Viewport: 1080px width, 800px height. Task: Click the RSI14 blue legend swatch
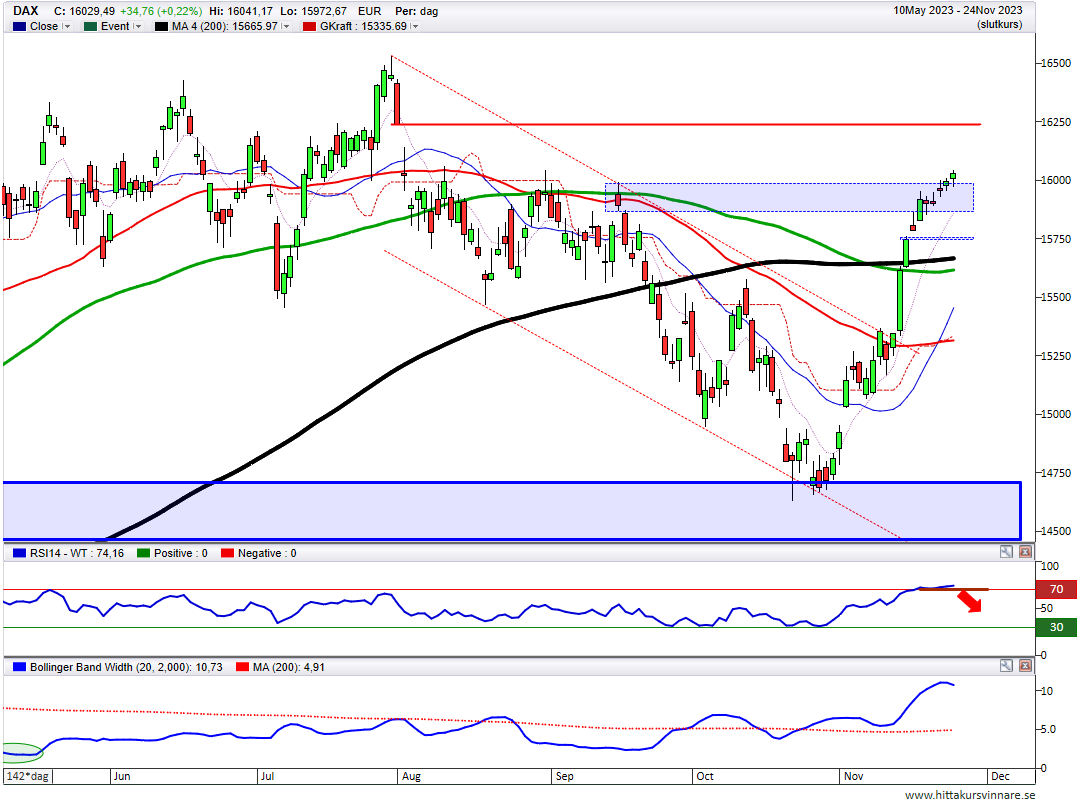[19, 553]
